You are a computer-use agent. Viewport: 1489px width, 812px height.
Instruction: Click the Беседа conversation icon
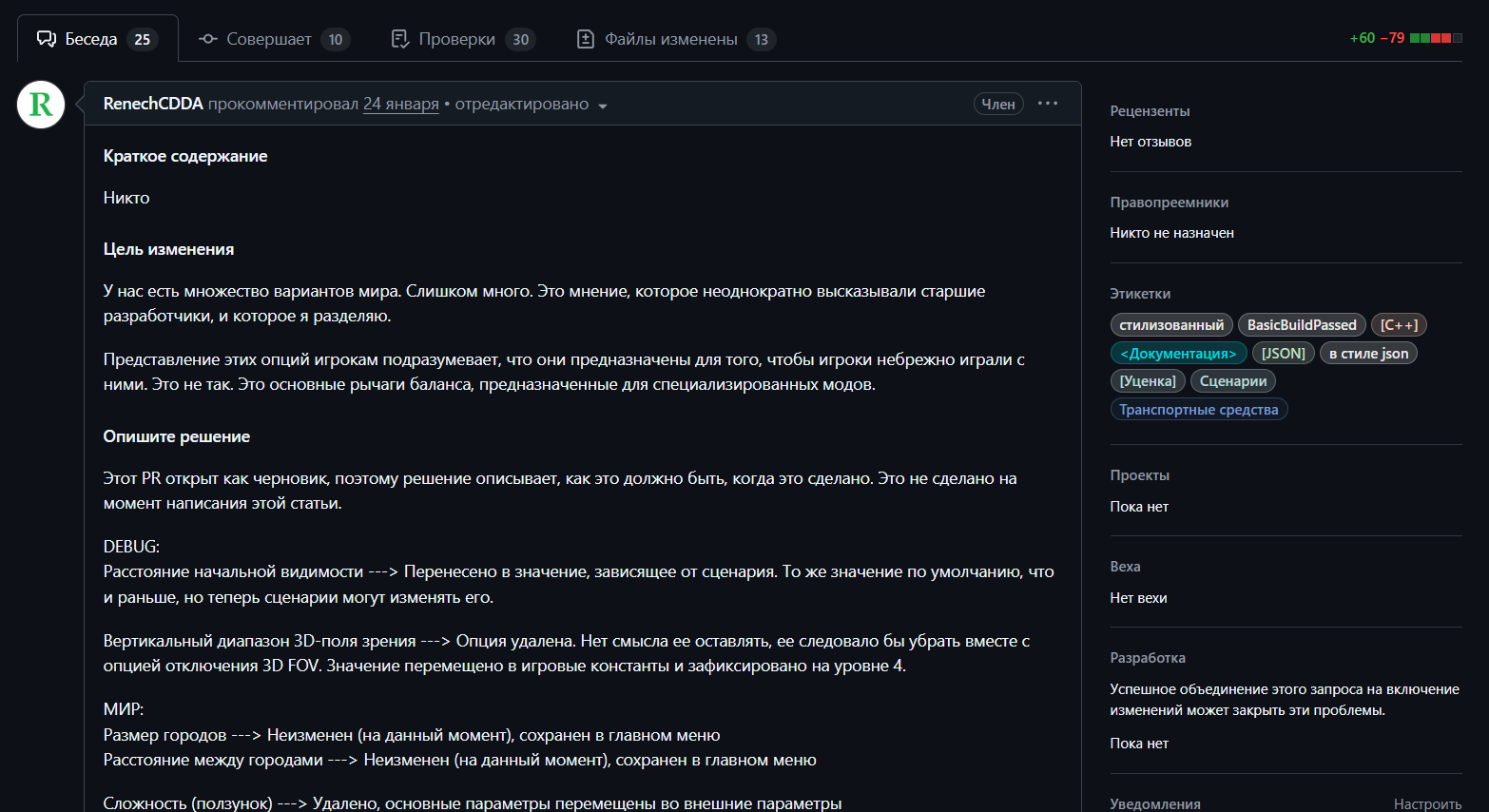[47, 39]
